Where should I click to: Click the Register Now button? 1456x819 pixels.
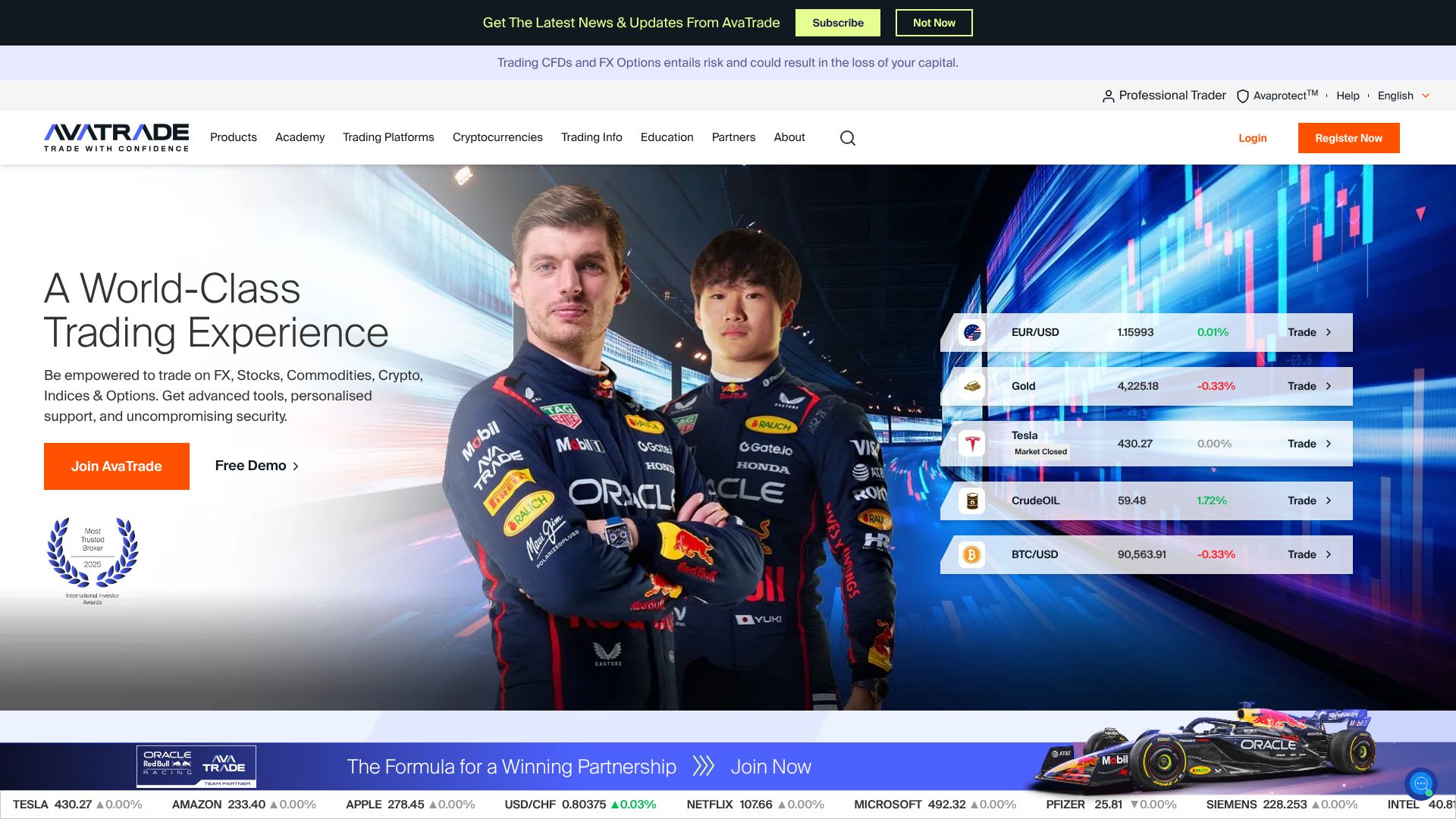pos(1348,138)
